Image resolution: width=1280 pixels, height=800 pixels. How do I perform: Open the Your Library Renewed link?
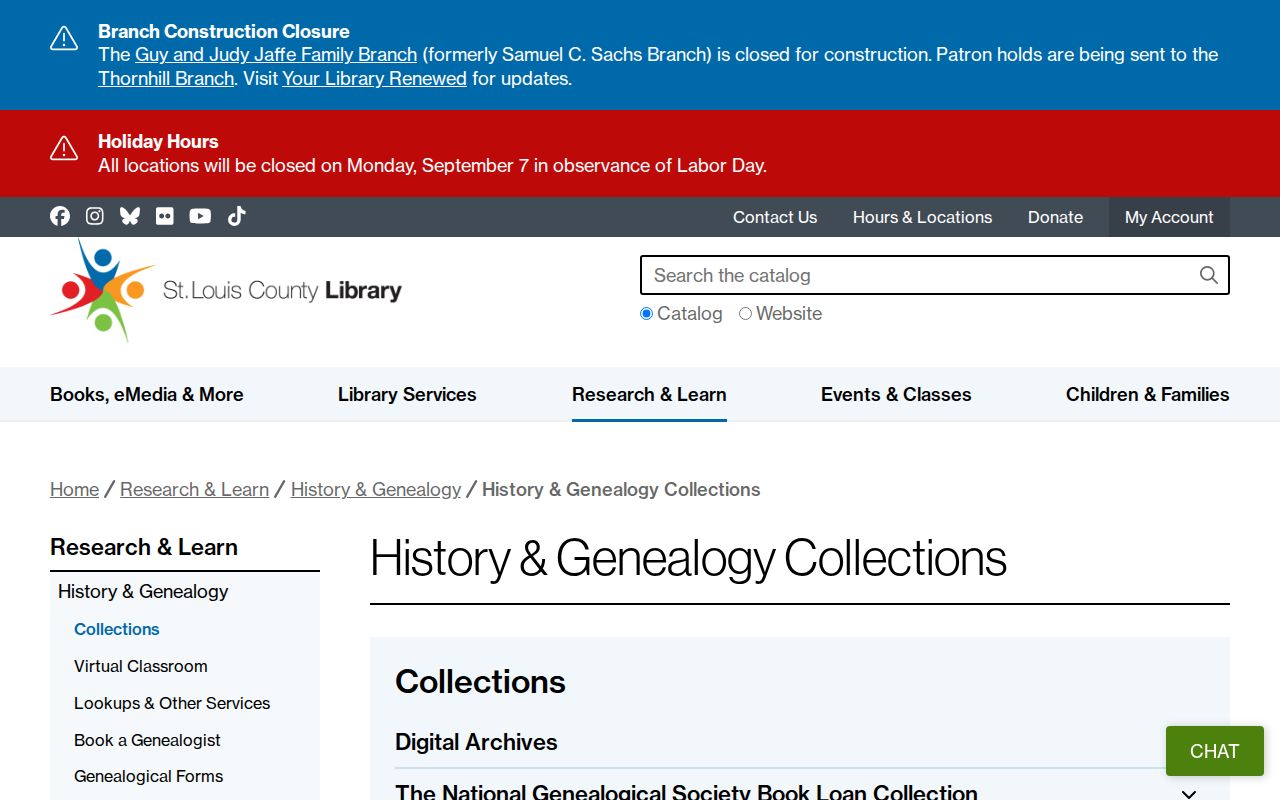[374, 79]
